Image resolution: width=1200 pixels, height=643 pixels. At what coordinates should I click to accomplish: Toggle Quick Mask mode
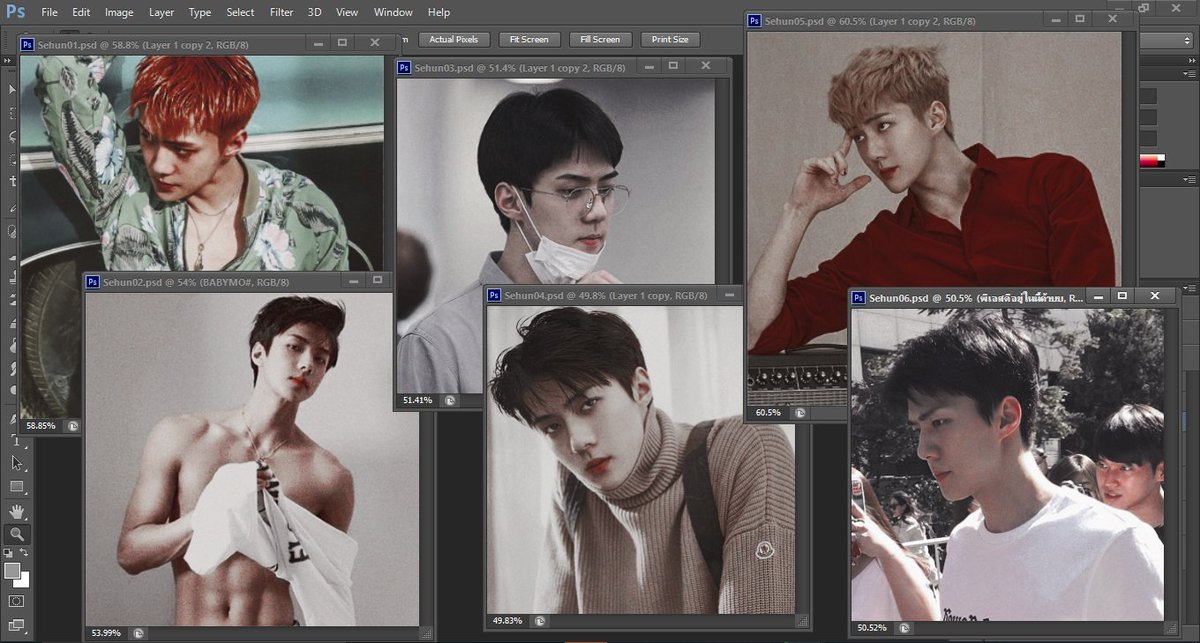tap(16, 601)
